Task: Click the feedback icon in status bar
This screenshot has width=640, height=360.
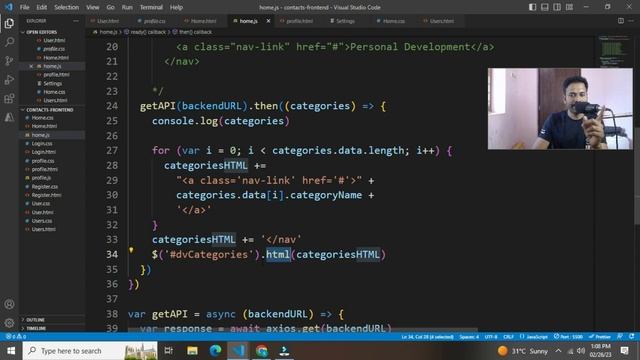Action: point(620,337)
